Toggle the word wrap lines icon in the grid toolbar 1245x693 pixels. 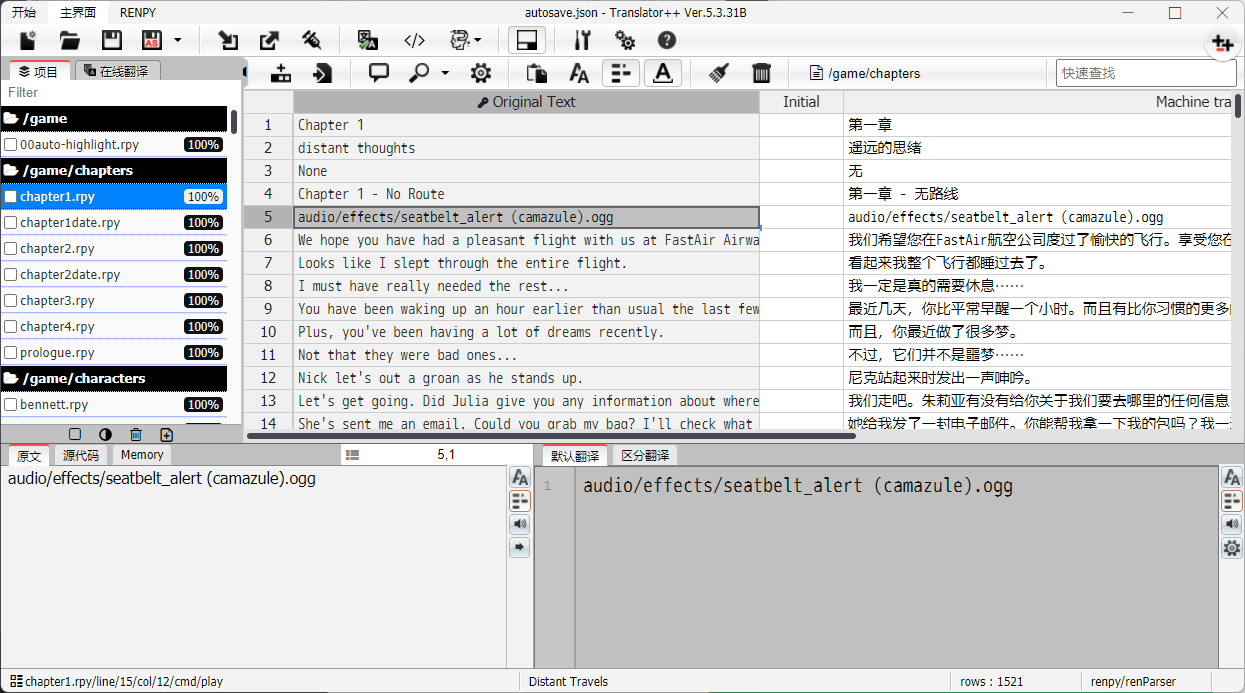point(621,73)
